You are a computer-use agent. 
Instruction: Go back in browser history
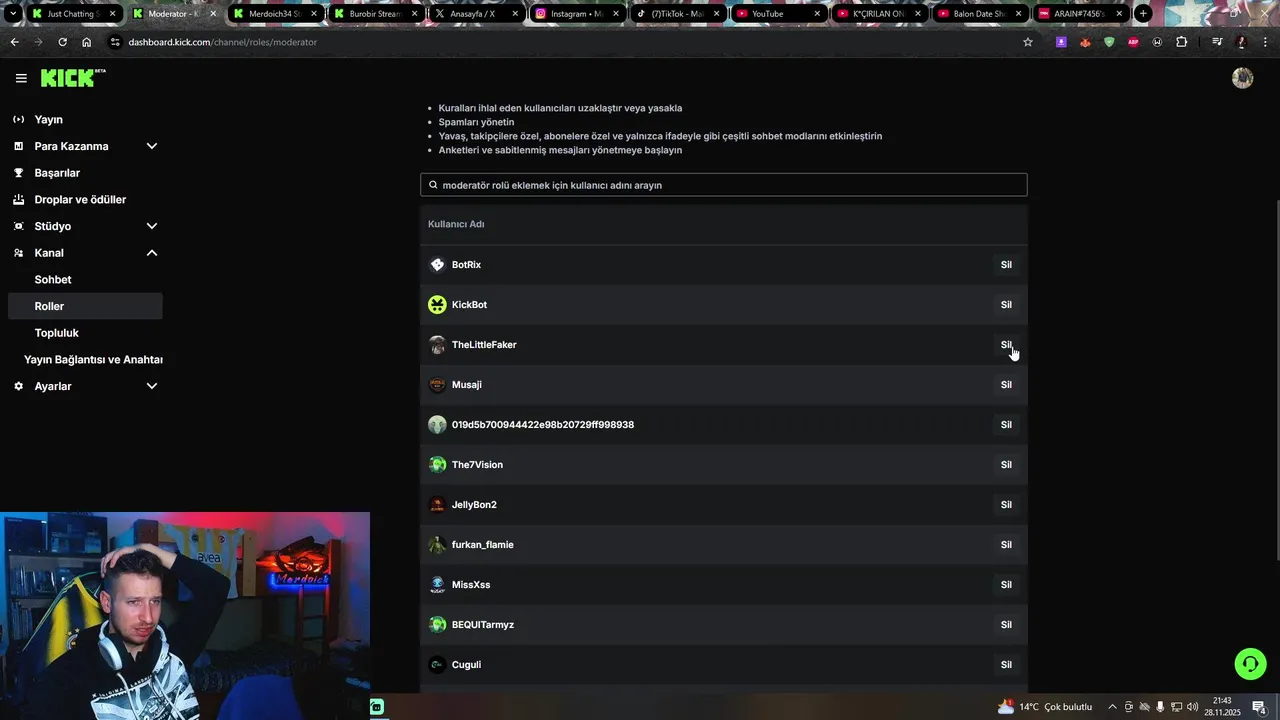(14, 42)
